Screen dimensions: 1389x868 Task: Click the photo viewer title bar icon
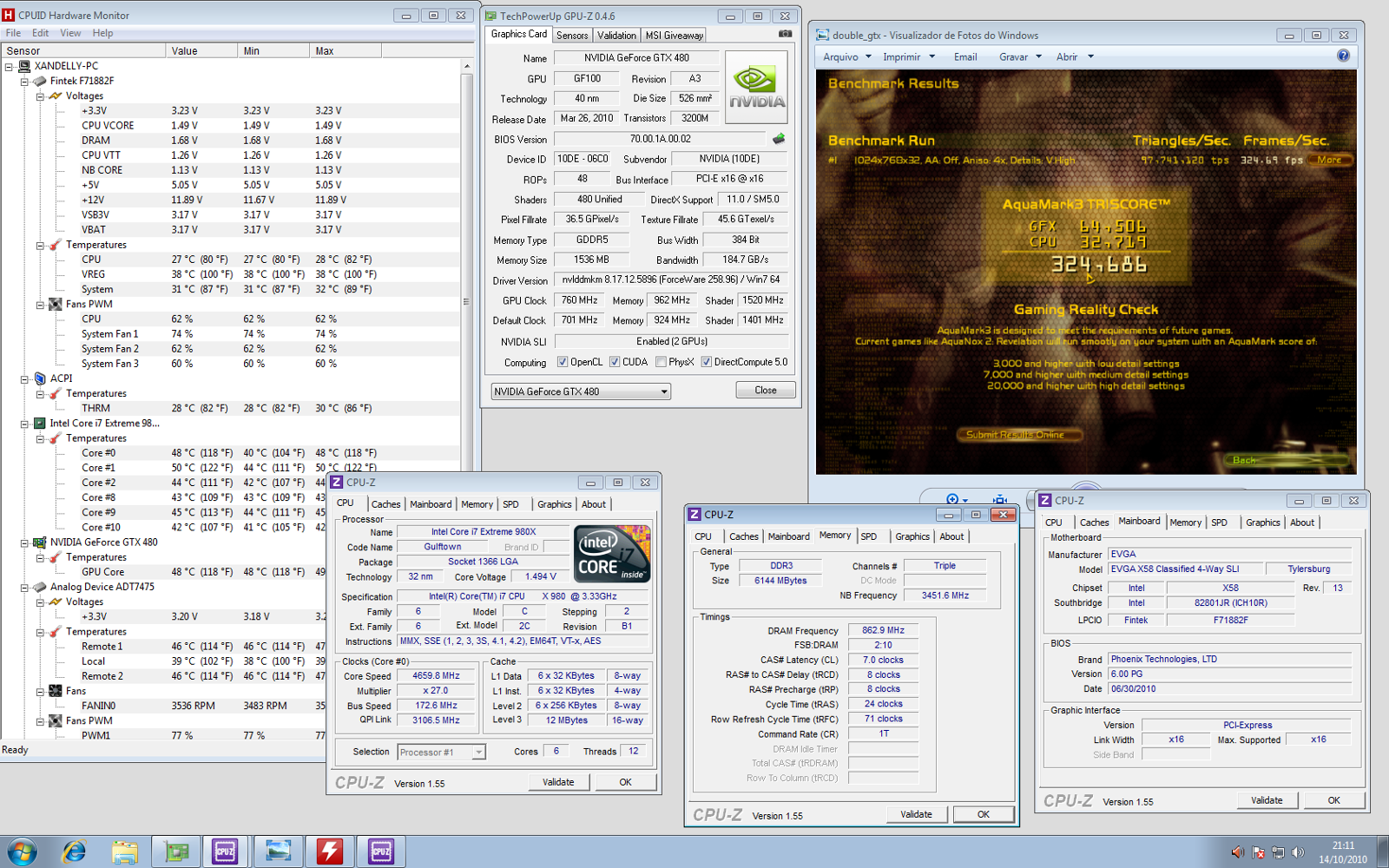pos(822,35)
